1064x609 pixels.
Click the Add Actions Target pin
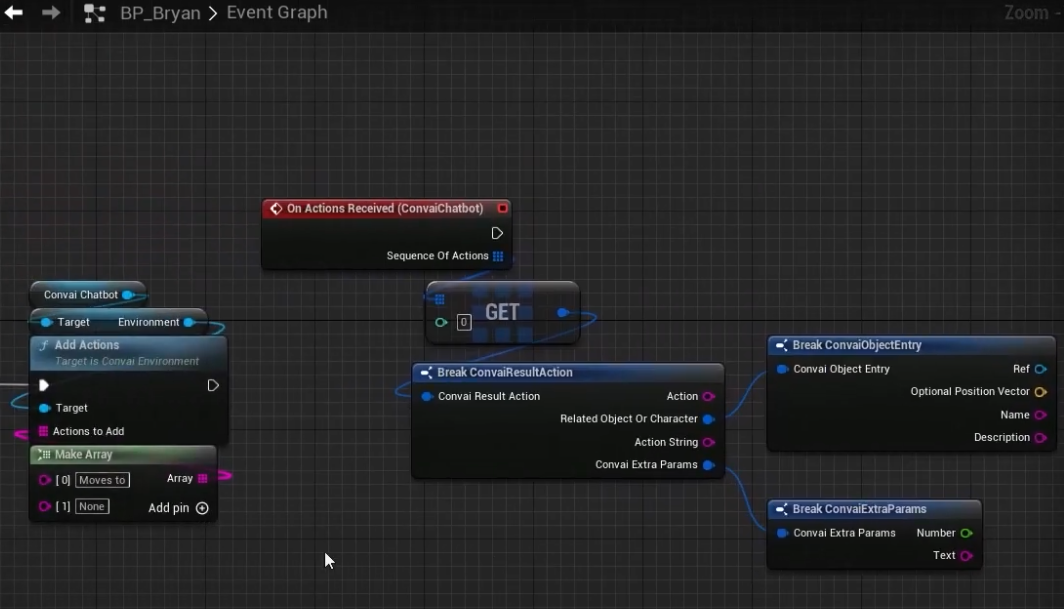point(44,408)
